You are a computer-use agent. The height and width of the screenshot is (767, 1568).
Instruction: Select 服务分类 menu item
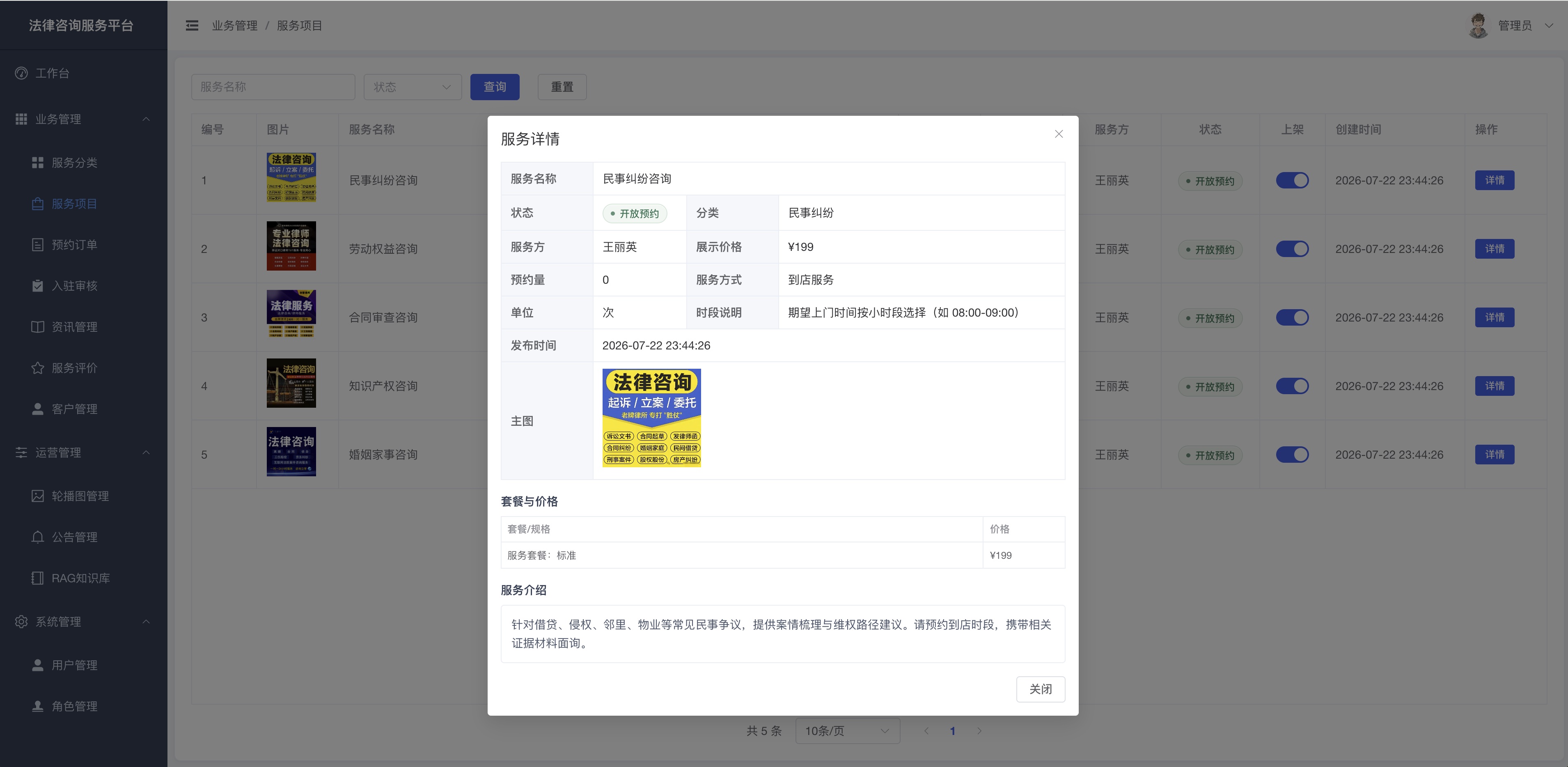(x=83, y=163)
